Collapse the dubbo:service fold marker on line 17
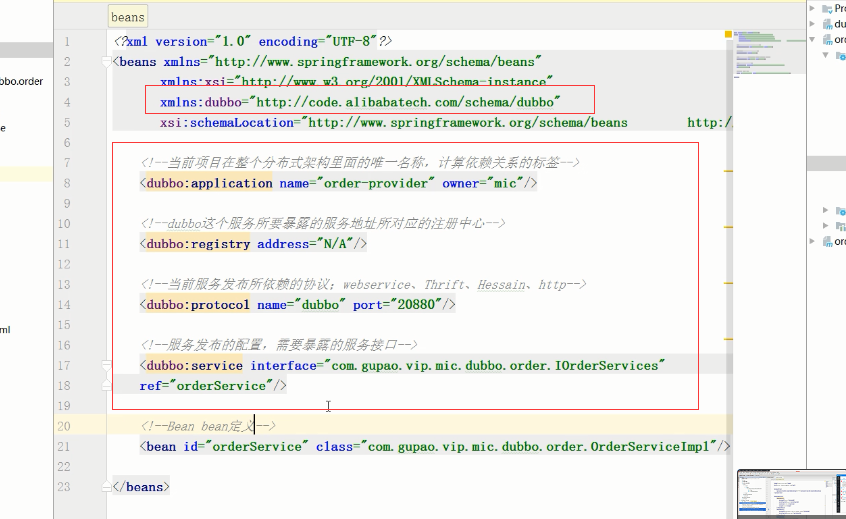The height and width of the screenshot is (519, 846). point(106,366)
